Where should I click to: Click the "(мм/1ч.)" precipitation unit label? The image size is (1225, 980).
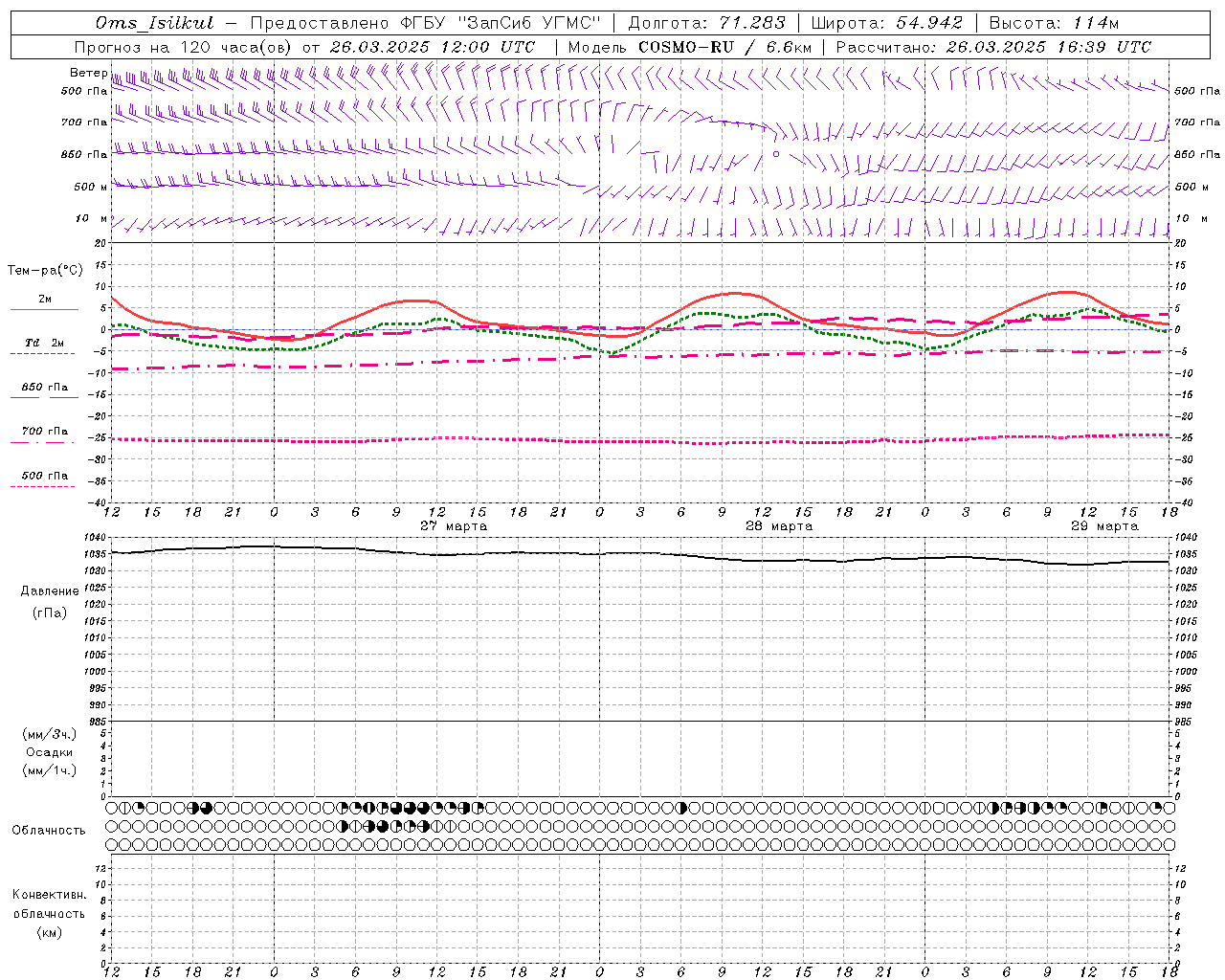pos(50,770)
